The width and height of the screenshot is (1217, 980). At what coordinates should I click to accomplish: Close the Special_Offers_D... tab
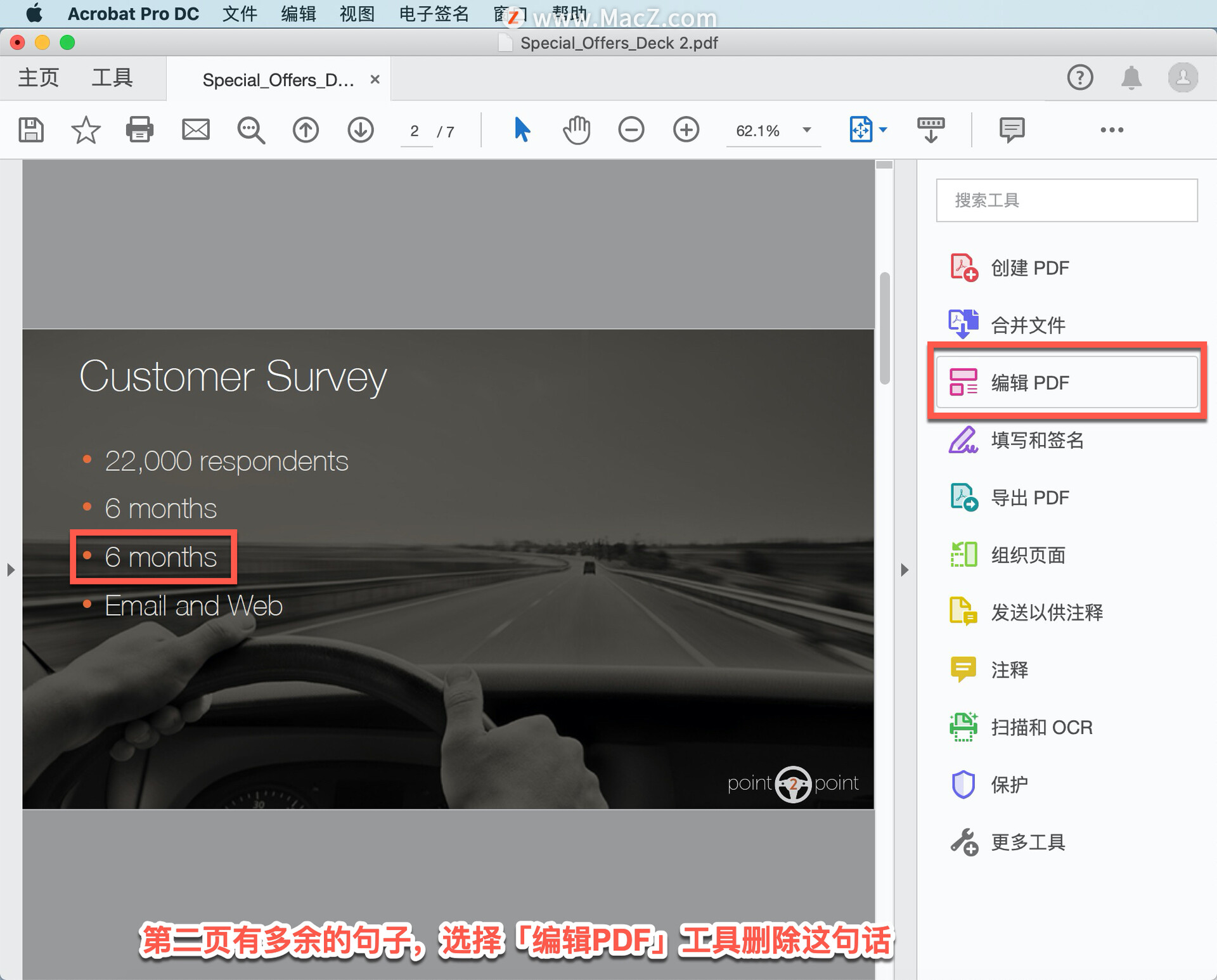(375, 79)
